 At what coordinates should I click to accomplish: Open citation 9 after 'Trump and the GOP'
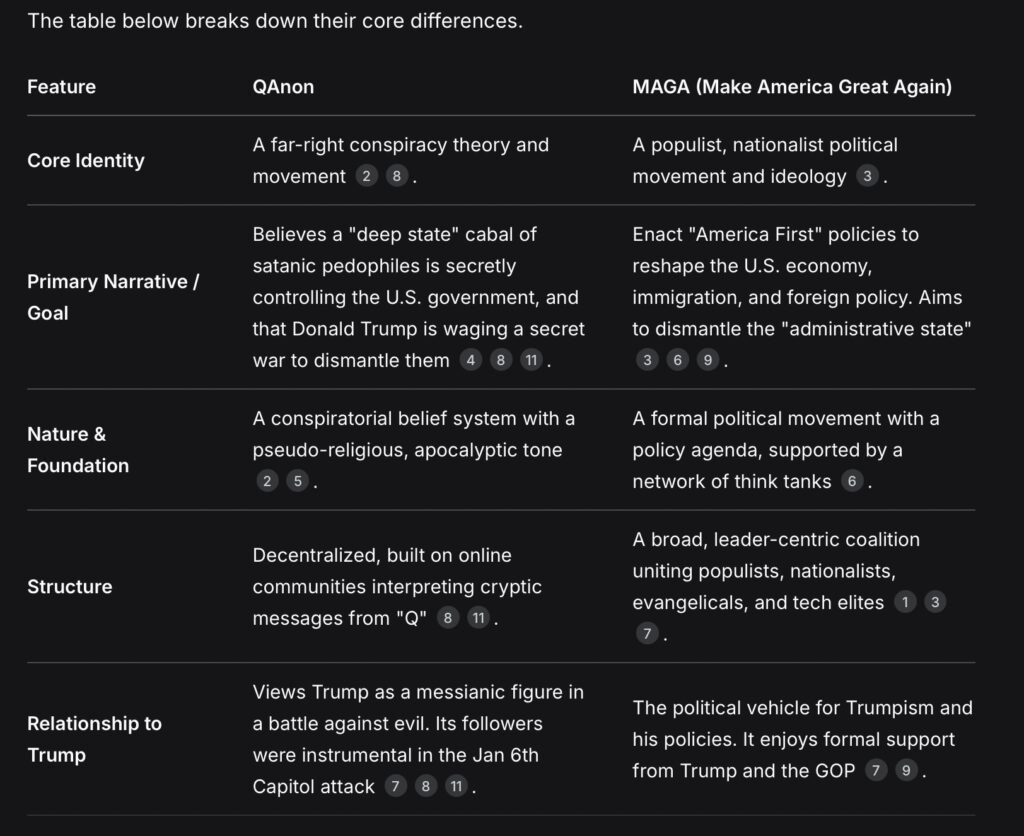click(x=906, y=771)
